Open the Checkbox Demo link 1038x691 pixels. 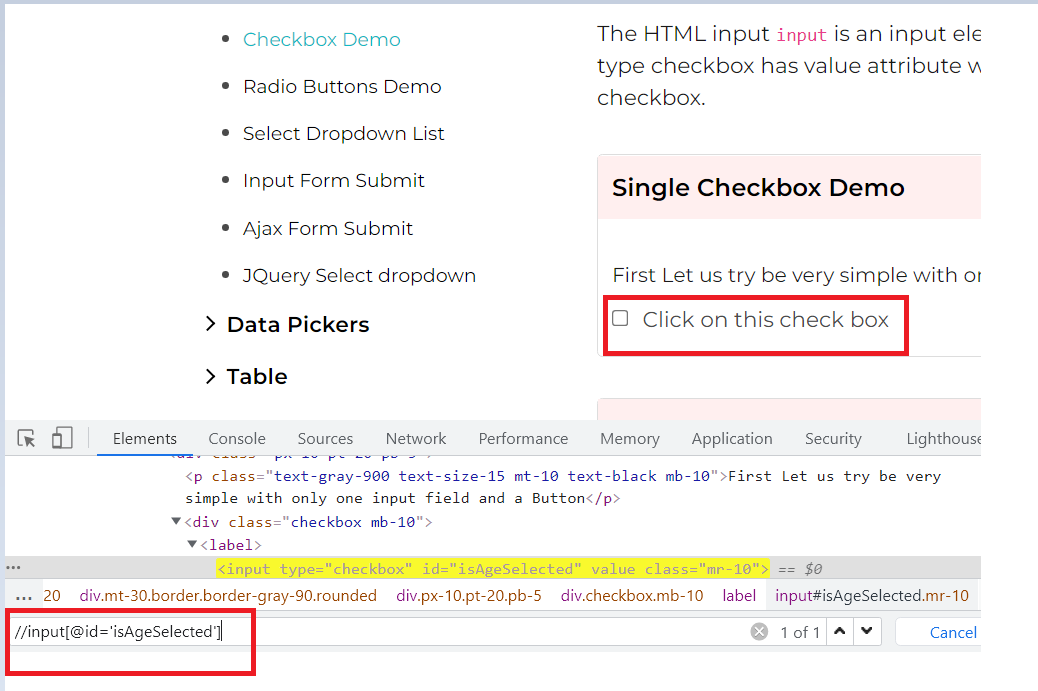[x=322, y=40]
